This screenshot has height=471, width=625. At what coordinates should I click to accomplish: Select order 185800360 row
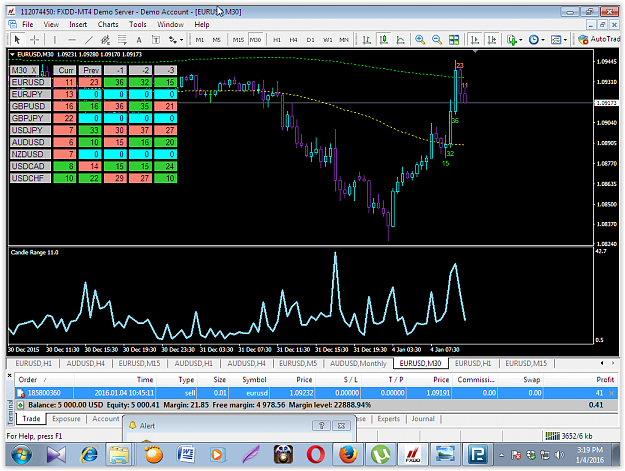click(316, 393)
